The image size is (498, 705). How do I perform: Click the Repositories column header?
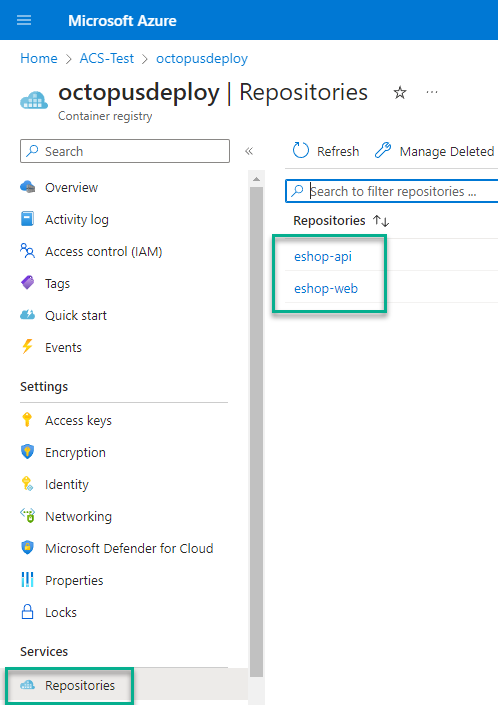point(329,220)
